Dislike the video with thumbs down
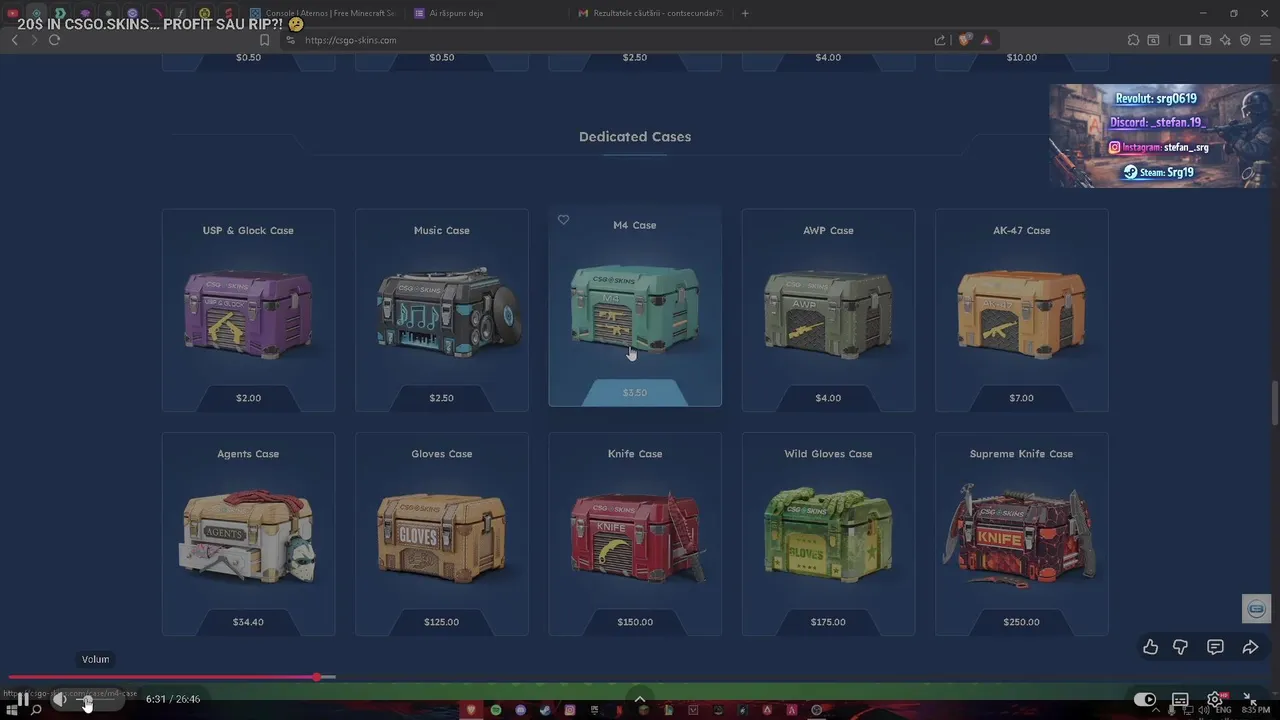 (x=1180, y=647)
